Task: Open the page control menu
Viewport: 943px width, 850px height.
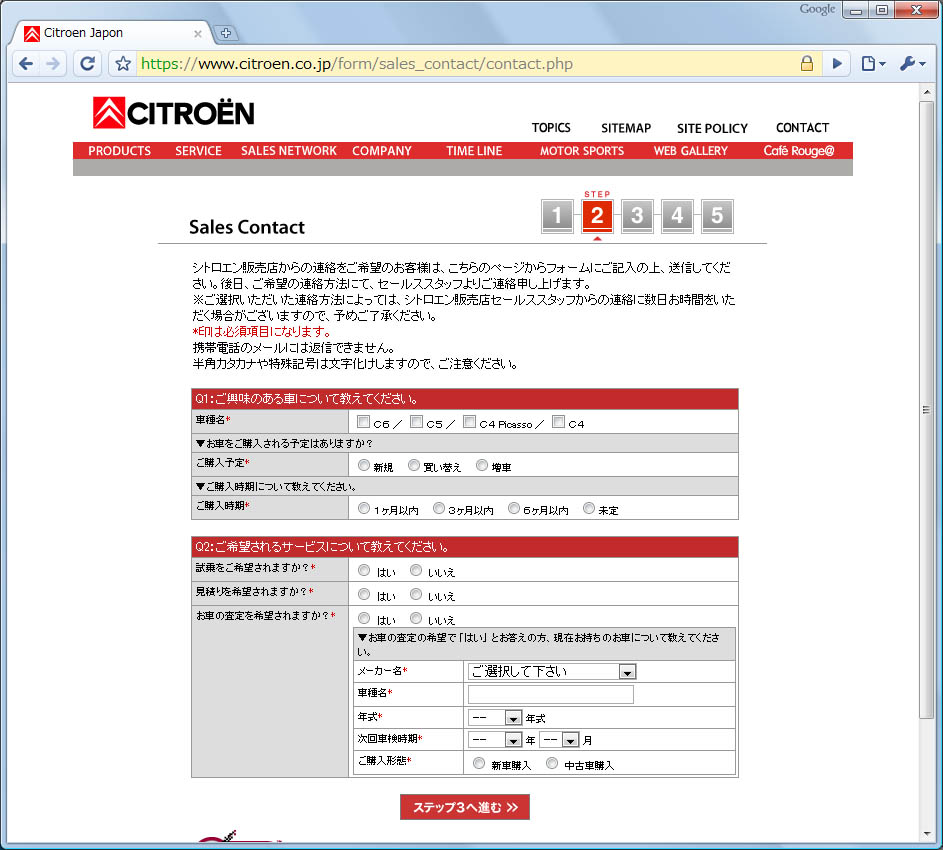Action: click(x=873, y=63)
